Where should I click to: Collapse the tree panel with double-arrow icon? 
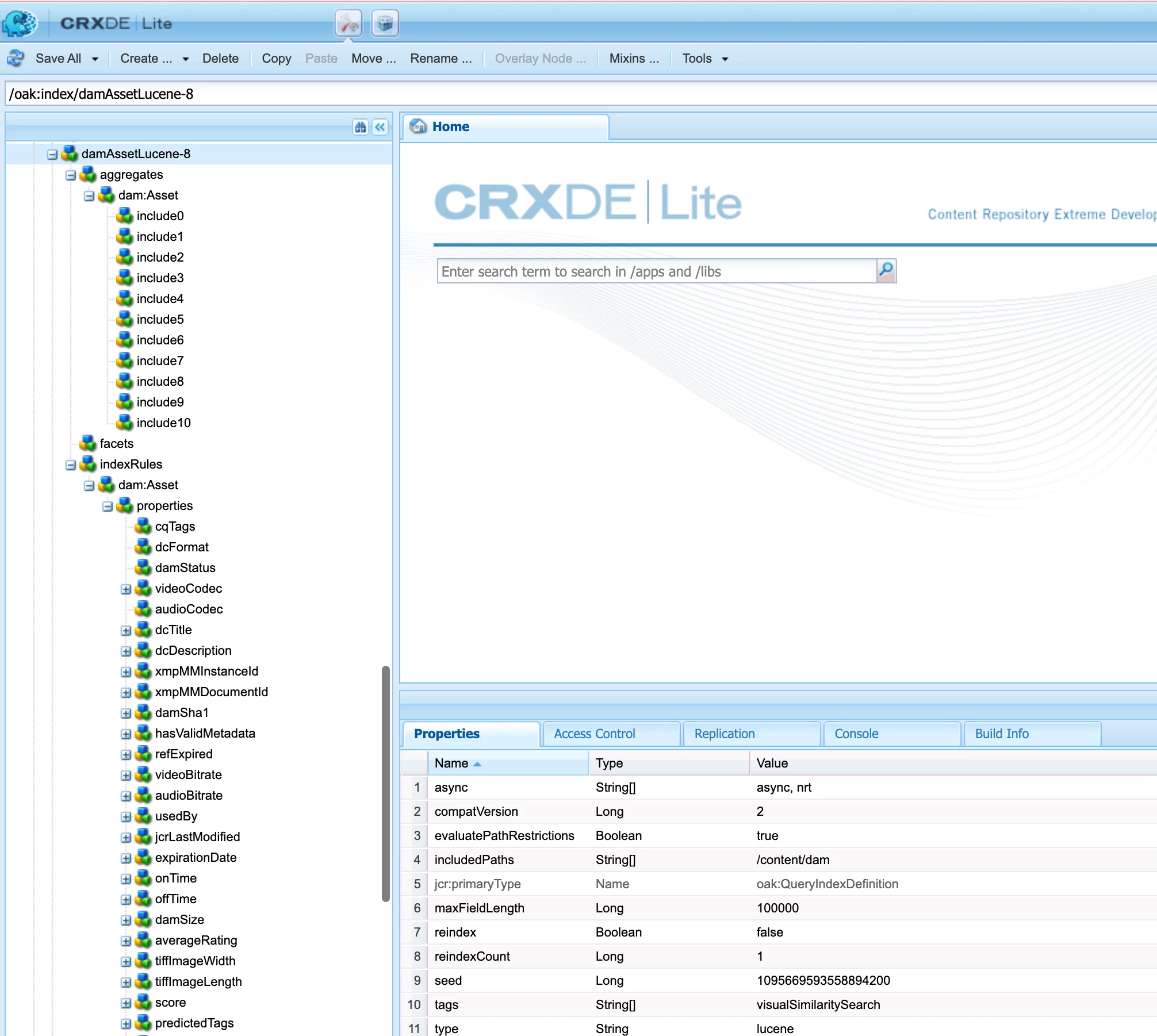(380, 127)
